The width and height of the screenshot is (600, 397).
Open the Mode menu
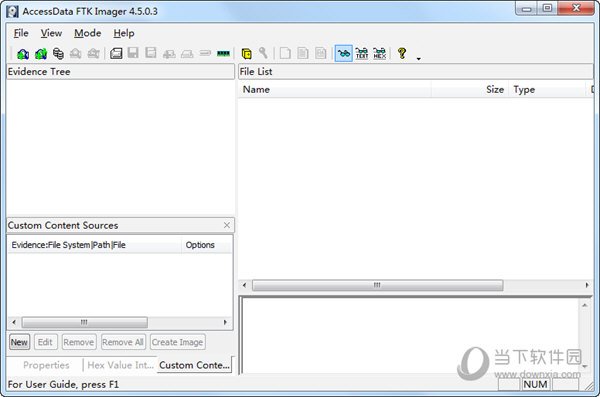88,33
